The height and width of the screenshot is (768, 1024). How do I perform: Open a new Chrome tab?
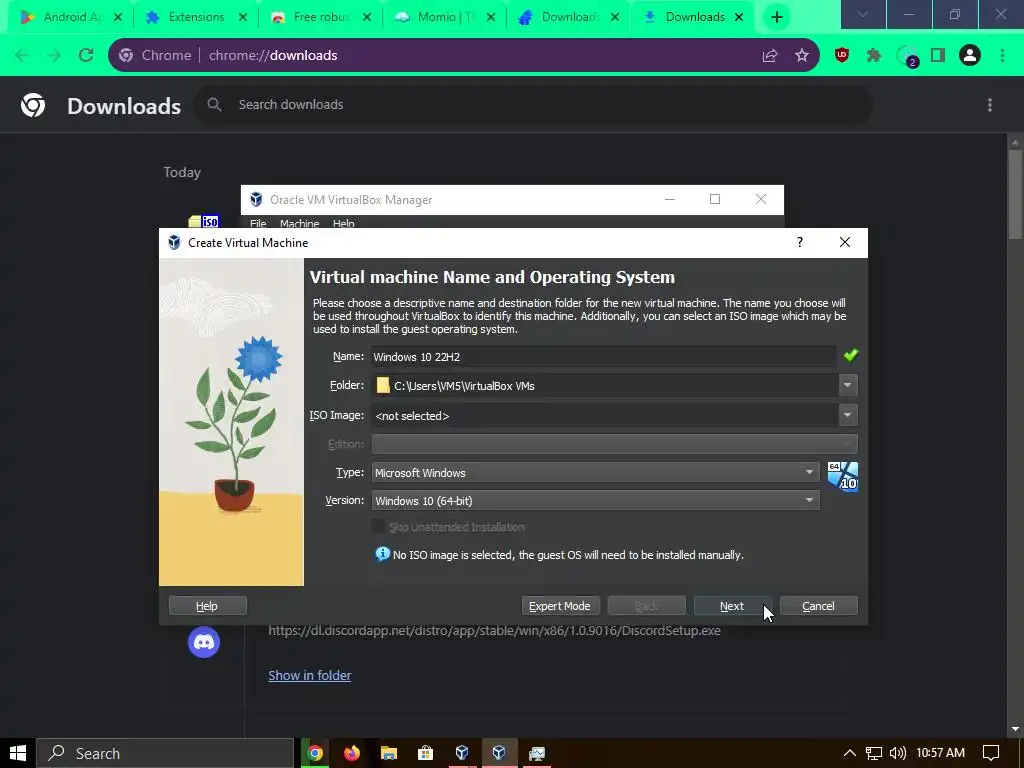(776, 17)
